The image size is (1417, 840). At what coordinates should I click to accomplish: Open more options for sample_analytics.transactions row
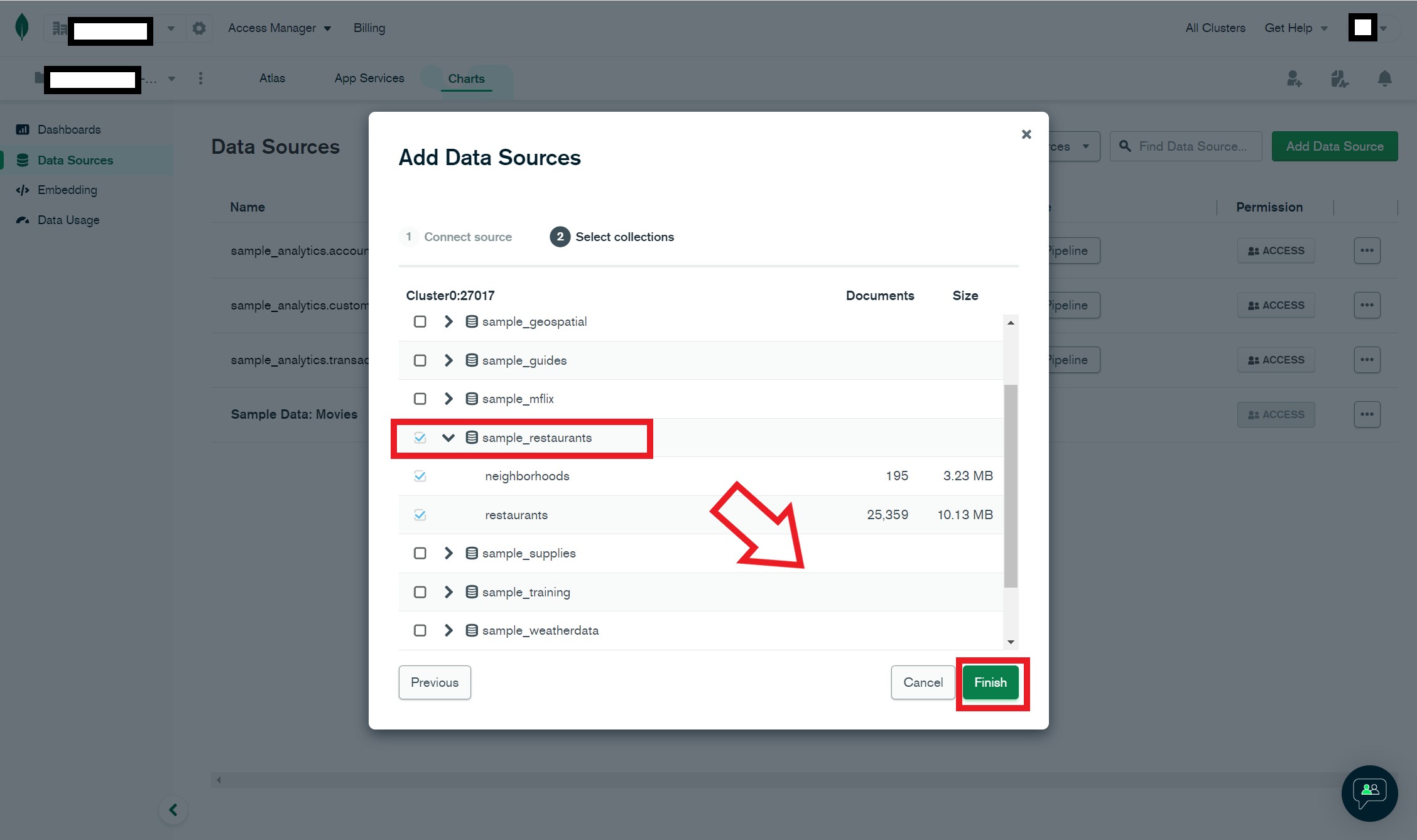pyautogui.click(x=1367, y=360)
